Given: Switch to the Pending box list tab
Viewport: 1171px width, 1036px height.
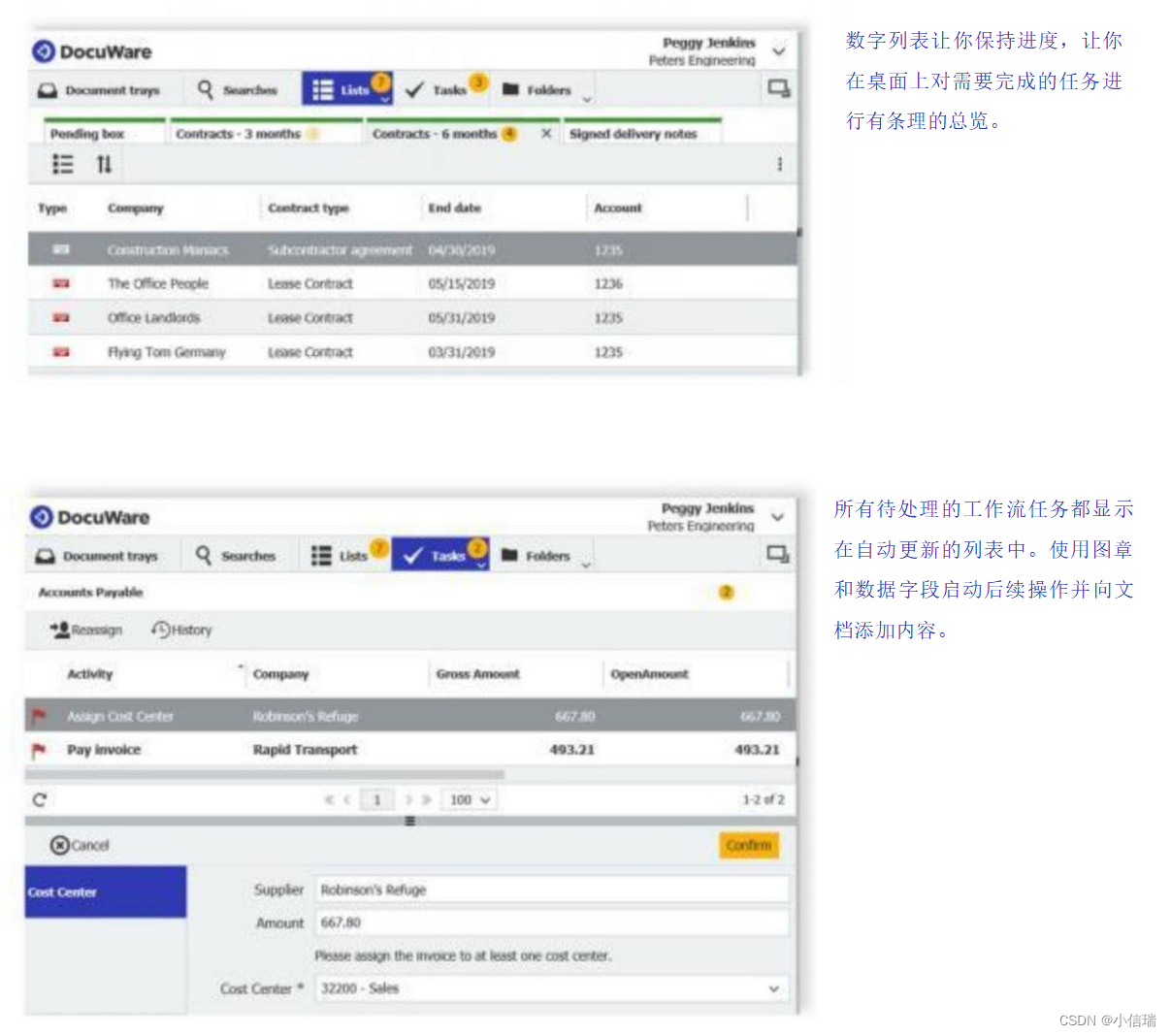Looking at the screenshot, I should [87, 134].
